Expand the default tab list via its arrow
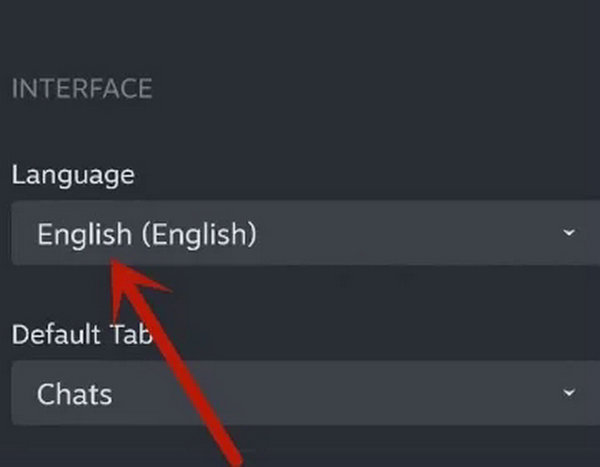600x467 pixels. coord(569,392)
